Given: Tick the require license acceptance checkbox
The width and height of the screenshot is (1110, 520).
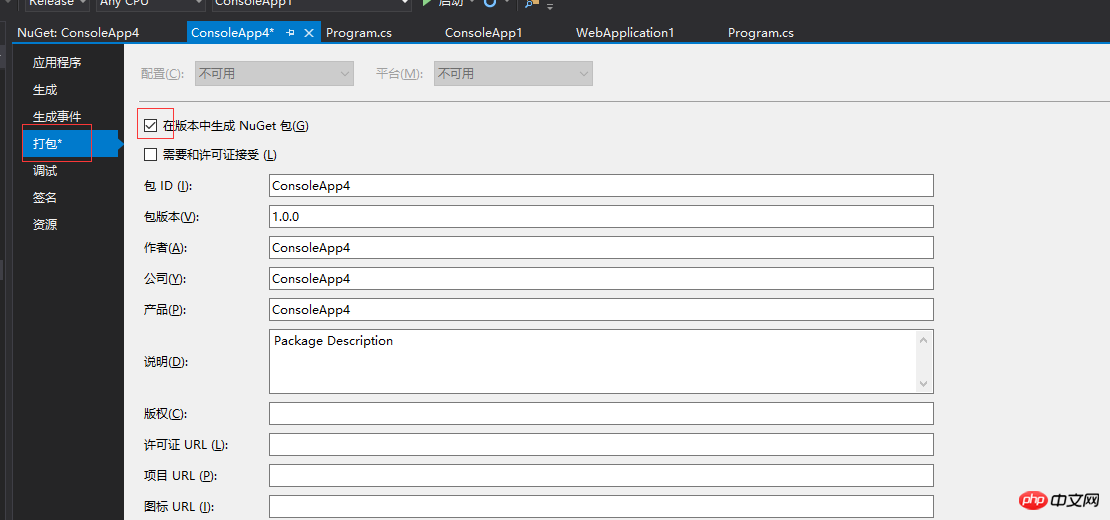Looking at the screenshot, I should point(150,154).
